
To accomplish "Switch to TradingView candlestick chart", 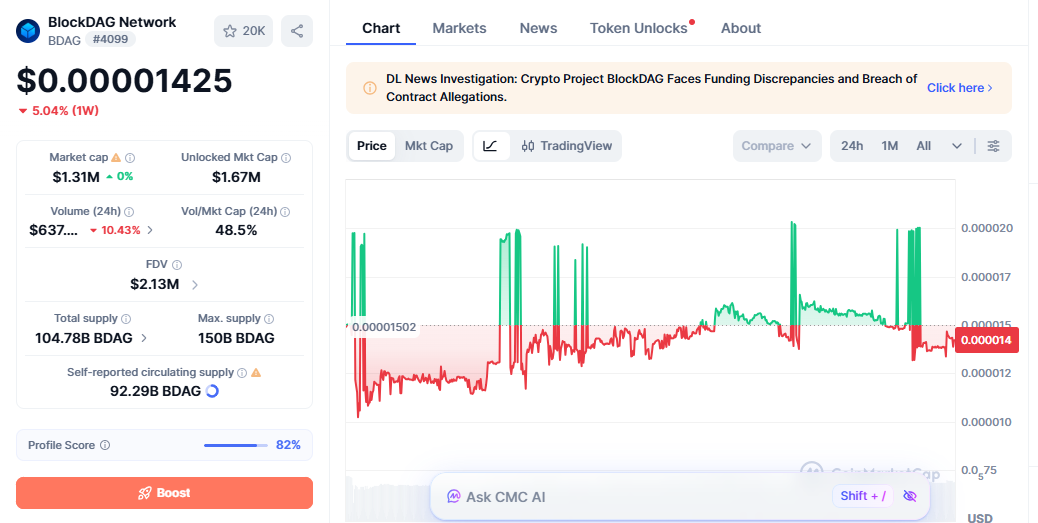I will point(567,146).
